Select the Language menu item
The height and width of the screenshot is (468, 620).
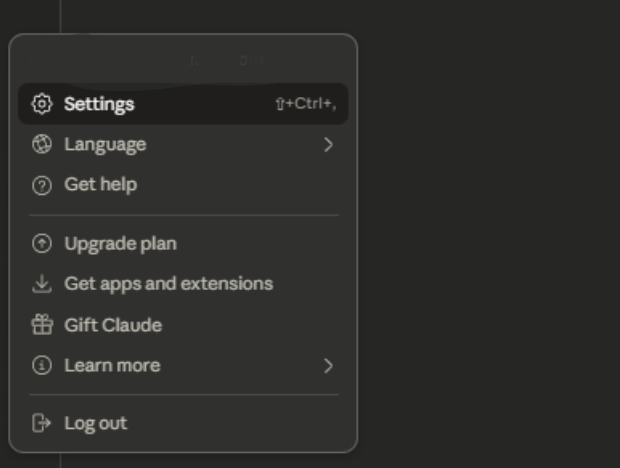pos(105,144)
